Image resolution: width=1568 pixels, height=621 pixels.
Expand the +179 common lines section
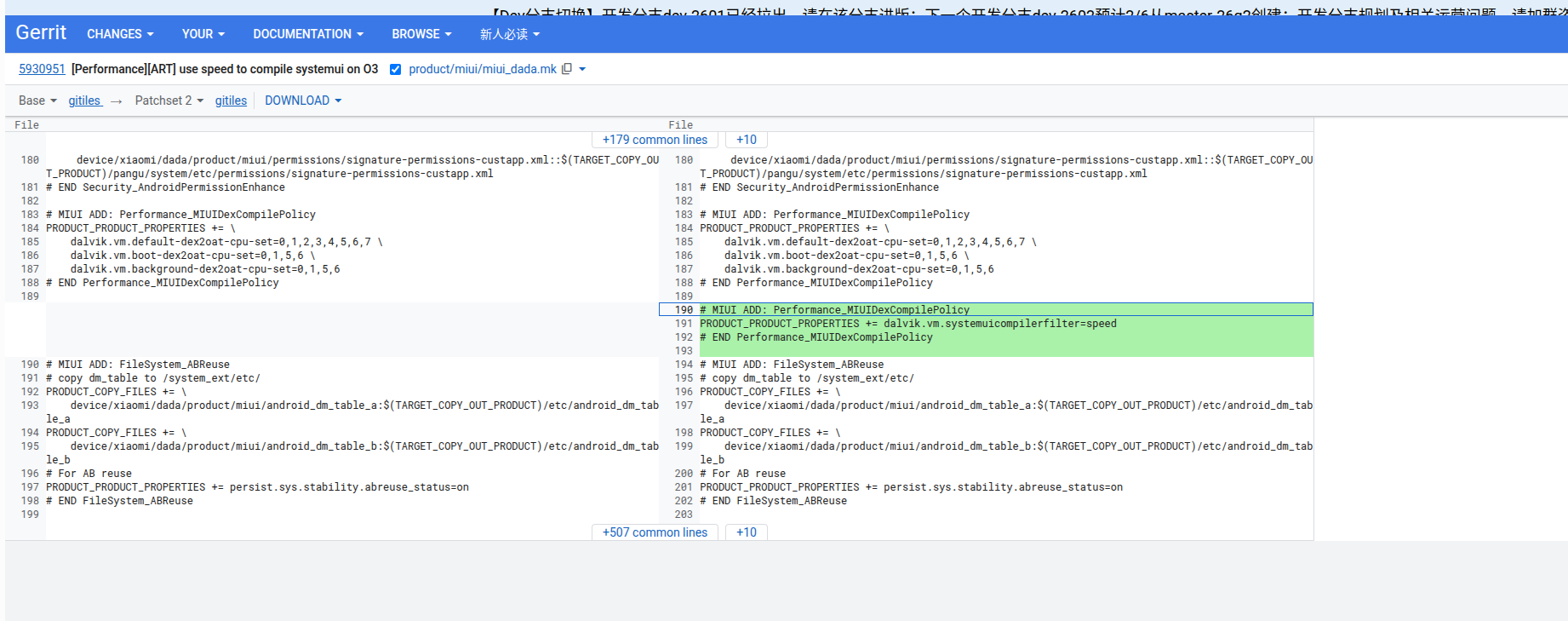(655, 140)
